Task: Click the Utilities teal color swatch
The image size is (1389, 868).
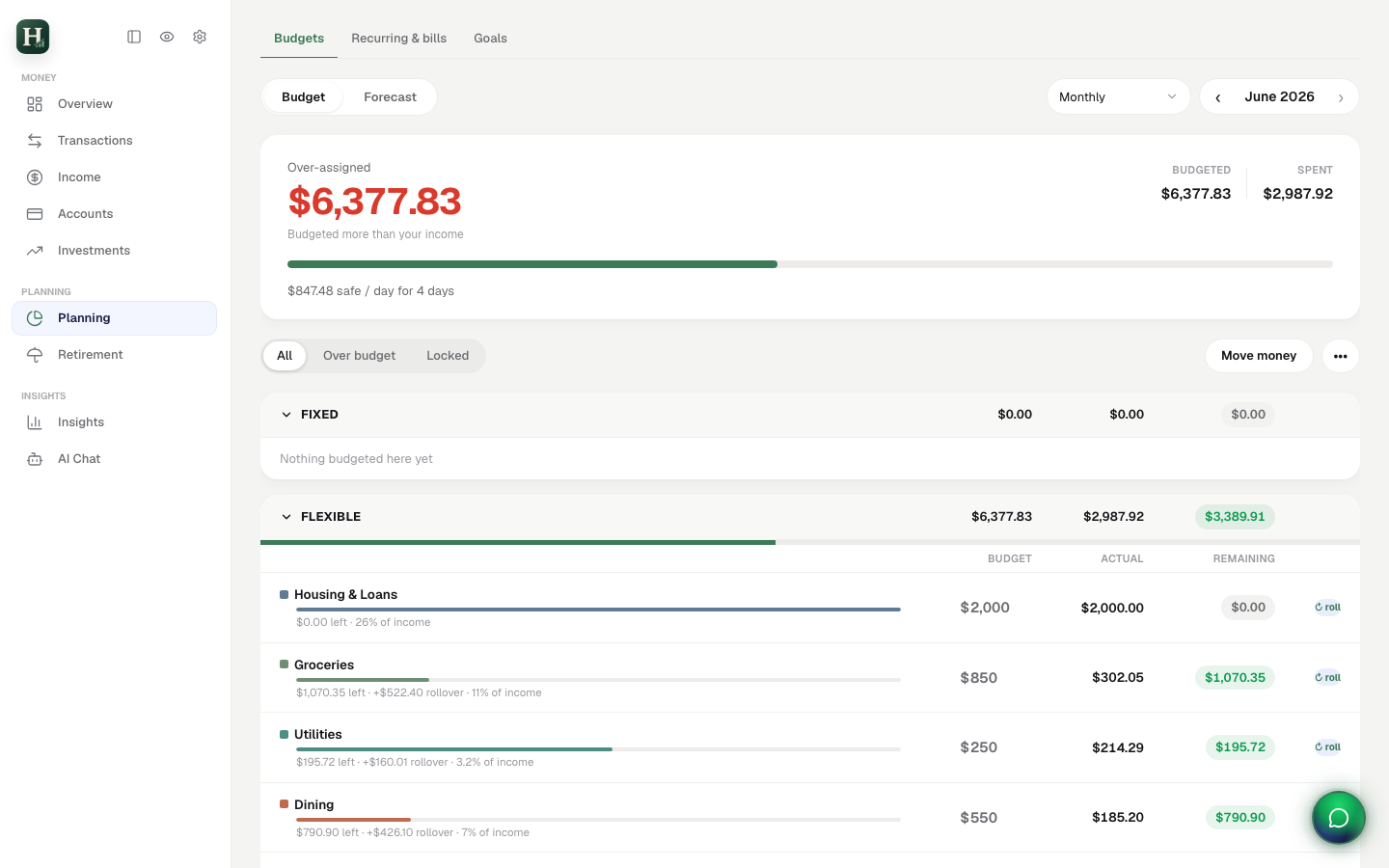Action: pos(285,734)
